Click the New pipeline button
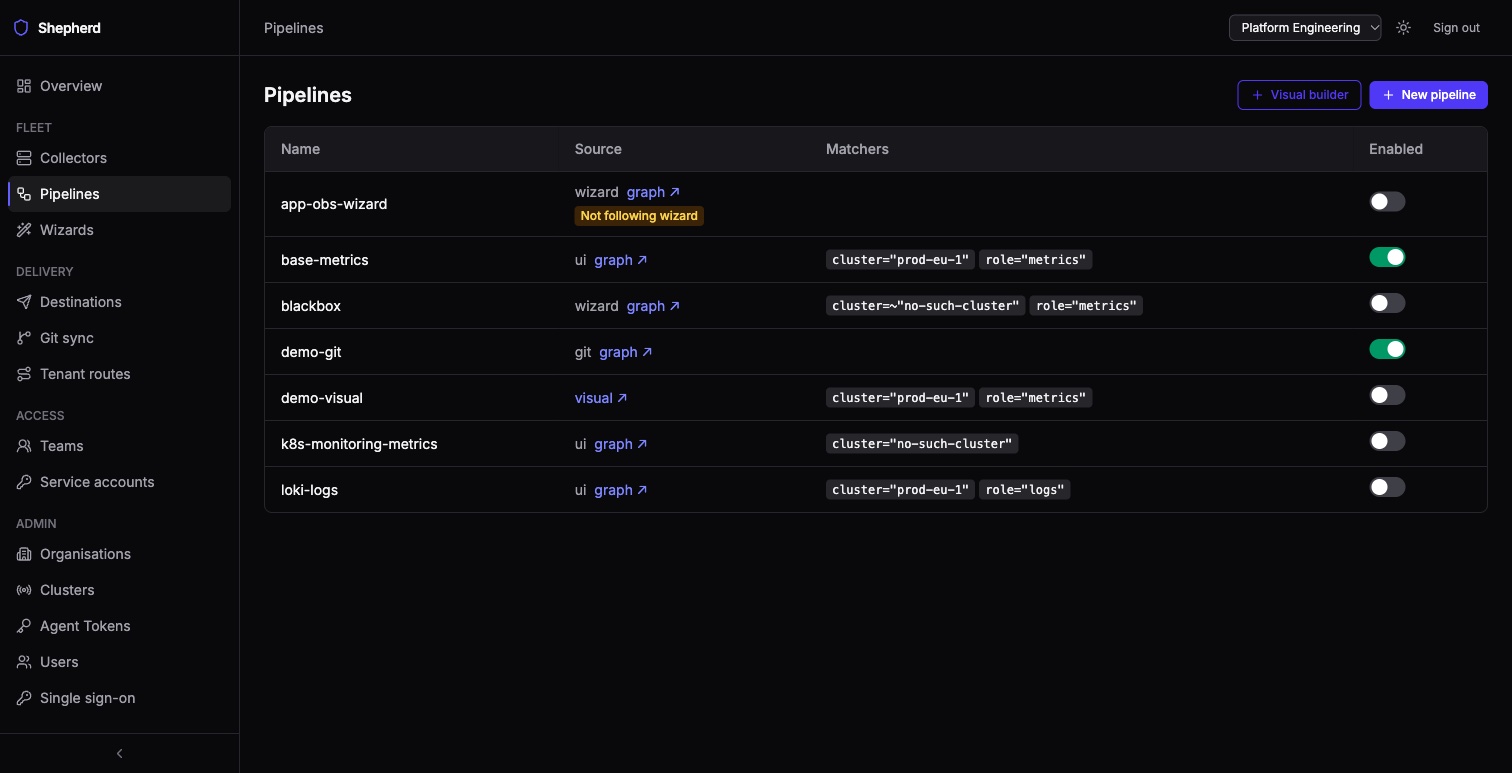The width and height of the screenshot is (1512, 773). coord(1428,95)
